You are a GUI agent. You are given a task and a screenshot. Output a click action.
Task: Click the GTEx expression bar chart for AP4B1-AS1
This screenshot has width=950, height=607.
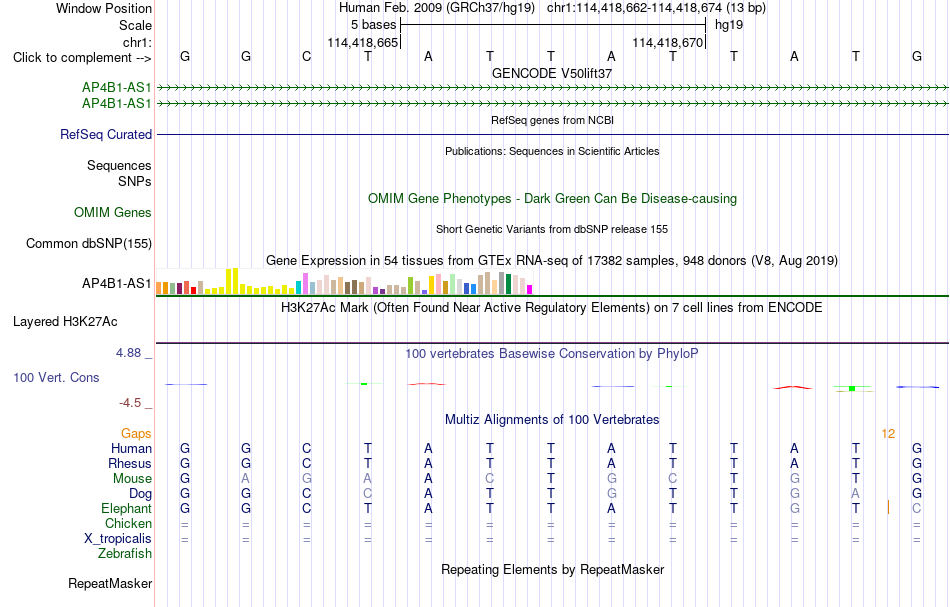coord(344,282)
